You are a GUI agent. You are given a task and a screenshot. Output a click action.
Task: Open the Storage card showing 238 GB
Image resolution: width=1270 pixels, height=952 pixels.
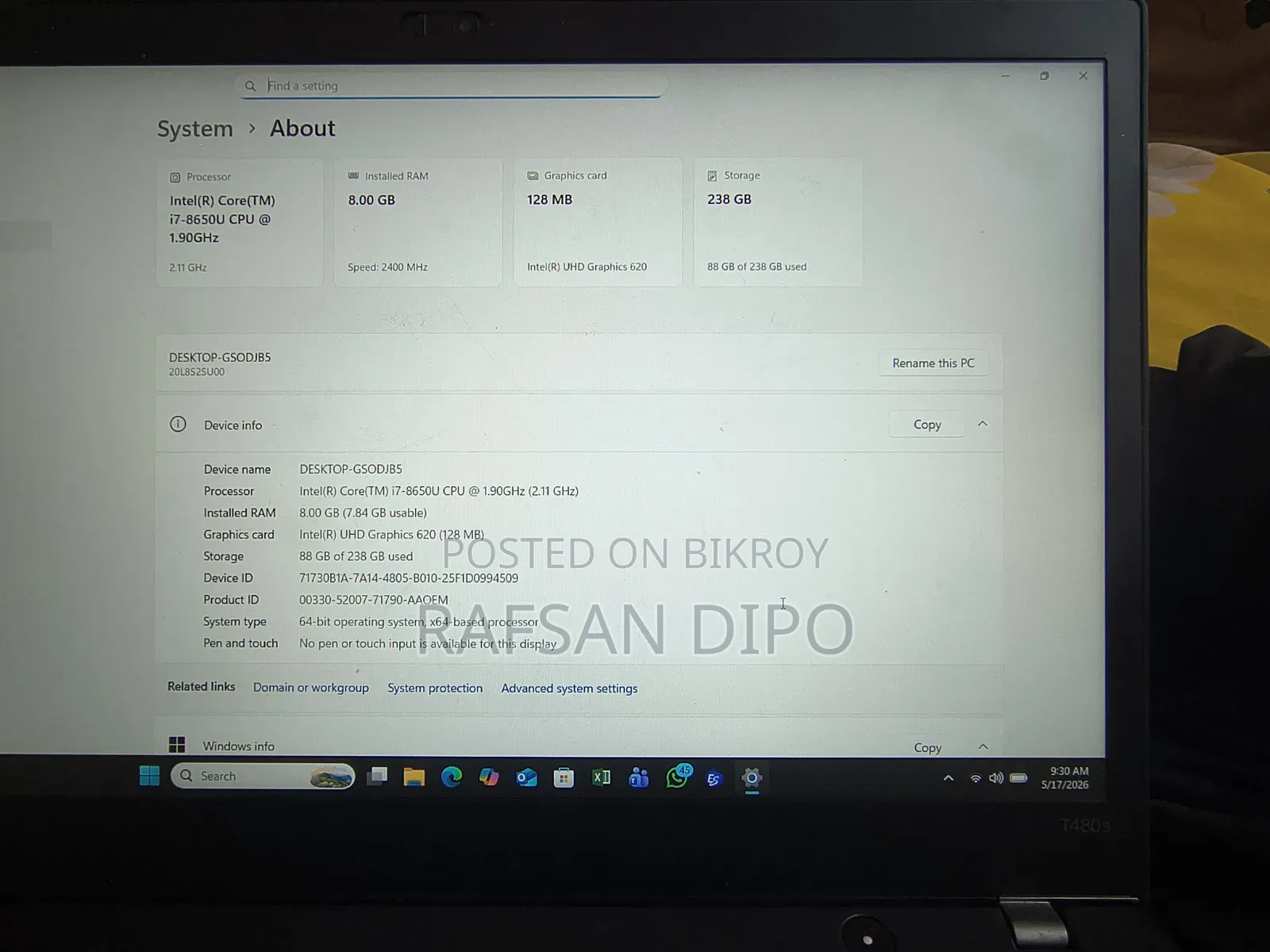pos(778,221)
